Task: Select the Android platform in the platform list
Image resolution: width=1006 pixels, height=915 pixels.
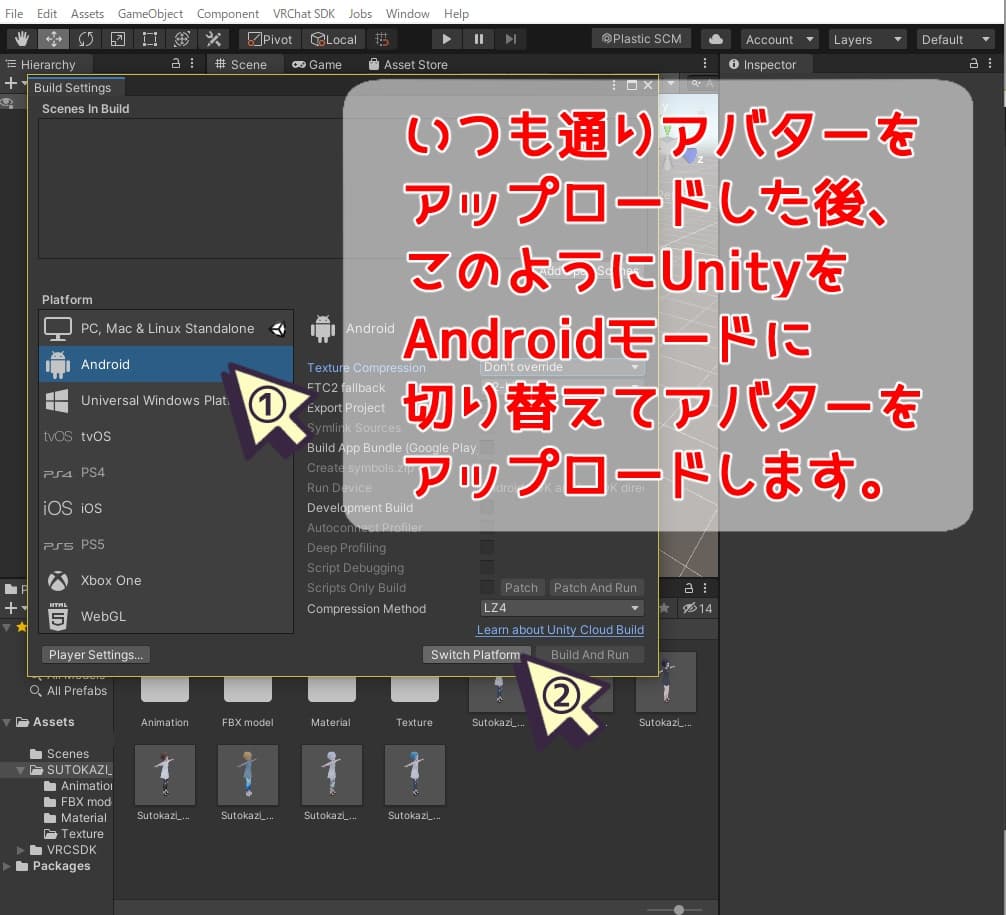Action: point(105,364)
